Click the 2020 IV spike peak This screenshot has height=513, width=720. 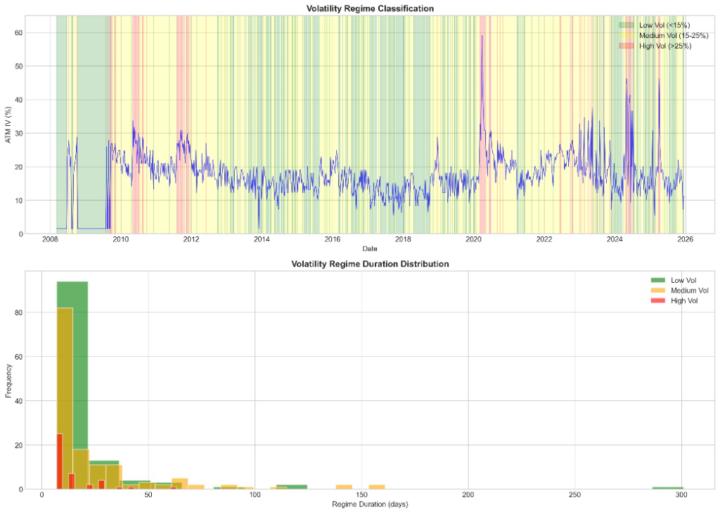(482, 36)
